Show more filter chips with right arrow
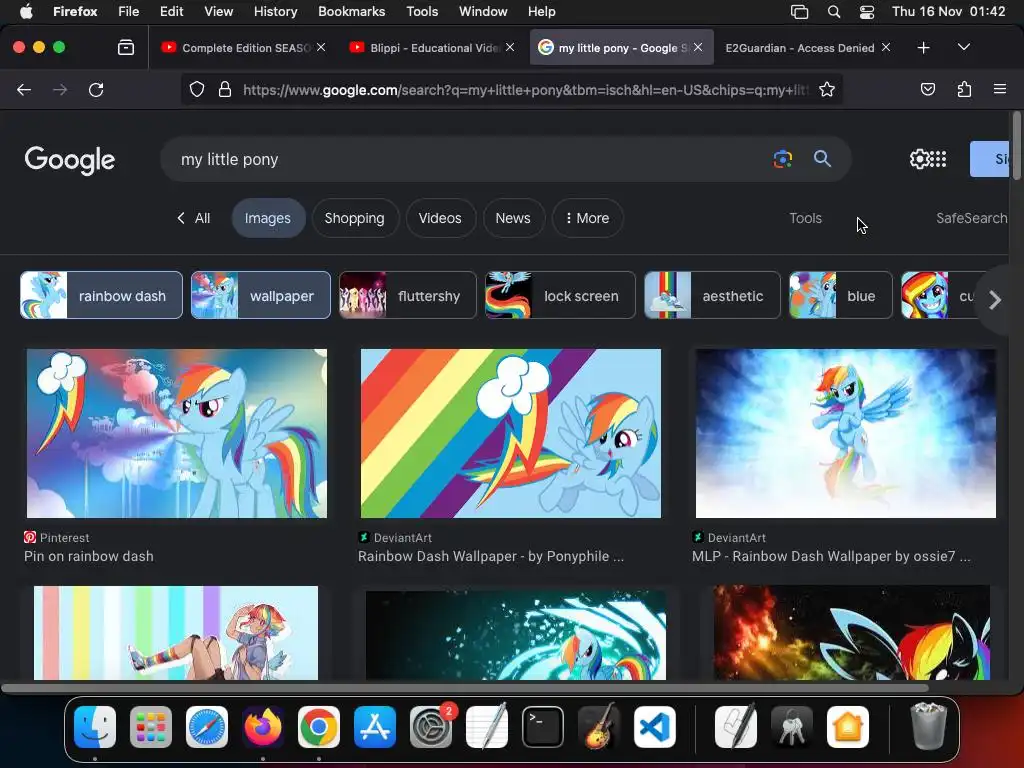The height and width of the screenshot is (768, 1024). tap(995, 300)
